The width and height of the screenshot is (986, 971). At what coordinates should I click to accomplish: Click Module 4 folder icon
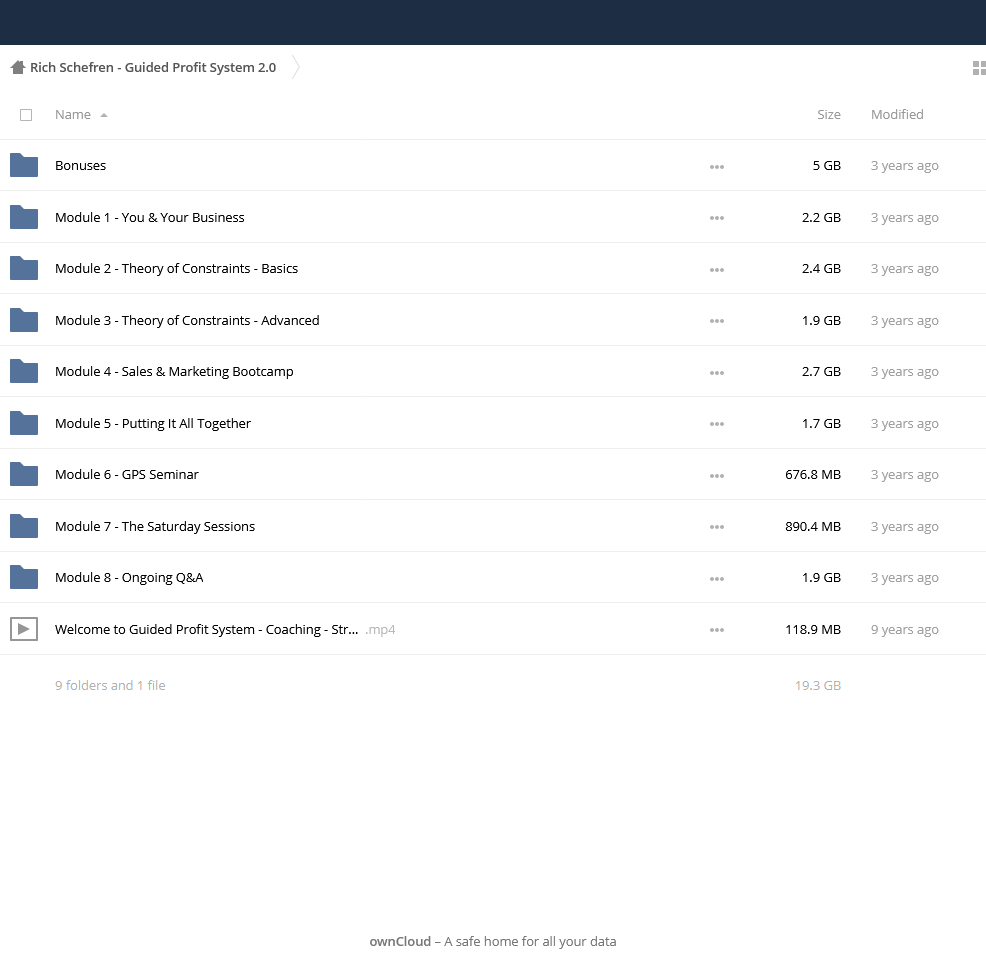pyautogui.click(x=24, y=371)
